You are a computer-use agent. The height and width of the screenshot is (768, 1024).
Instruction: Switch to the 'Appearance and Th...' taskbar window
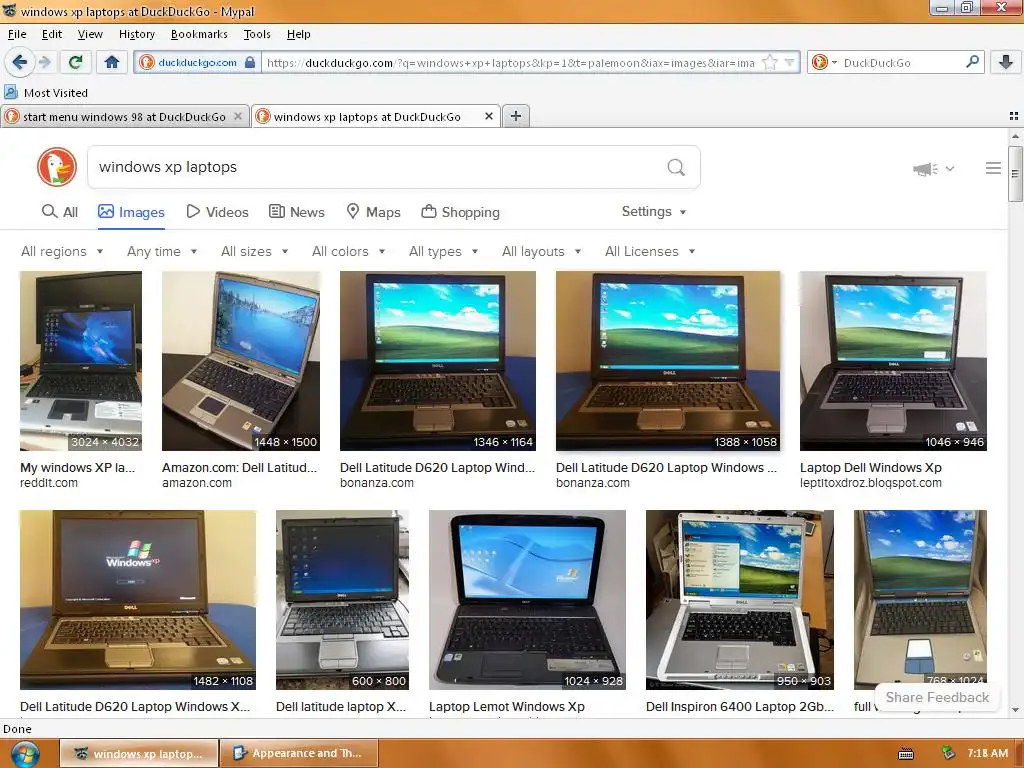[299, 753]
